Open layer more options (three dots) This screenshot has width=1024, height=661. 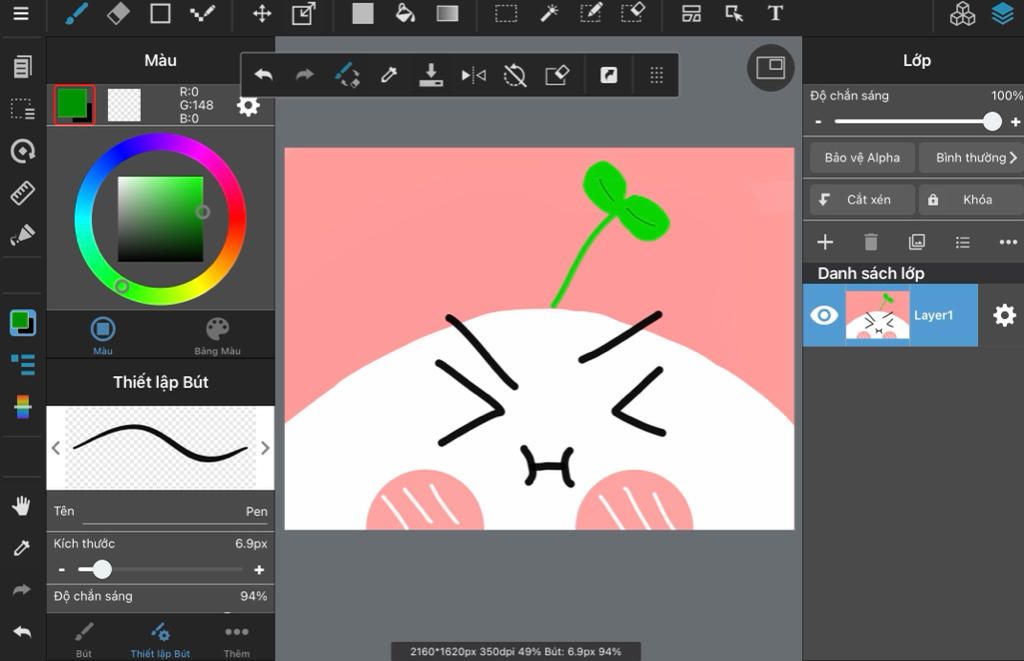tap(1008, 242)
